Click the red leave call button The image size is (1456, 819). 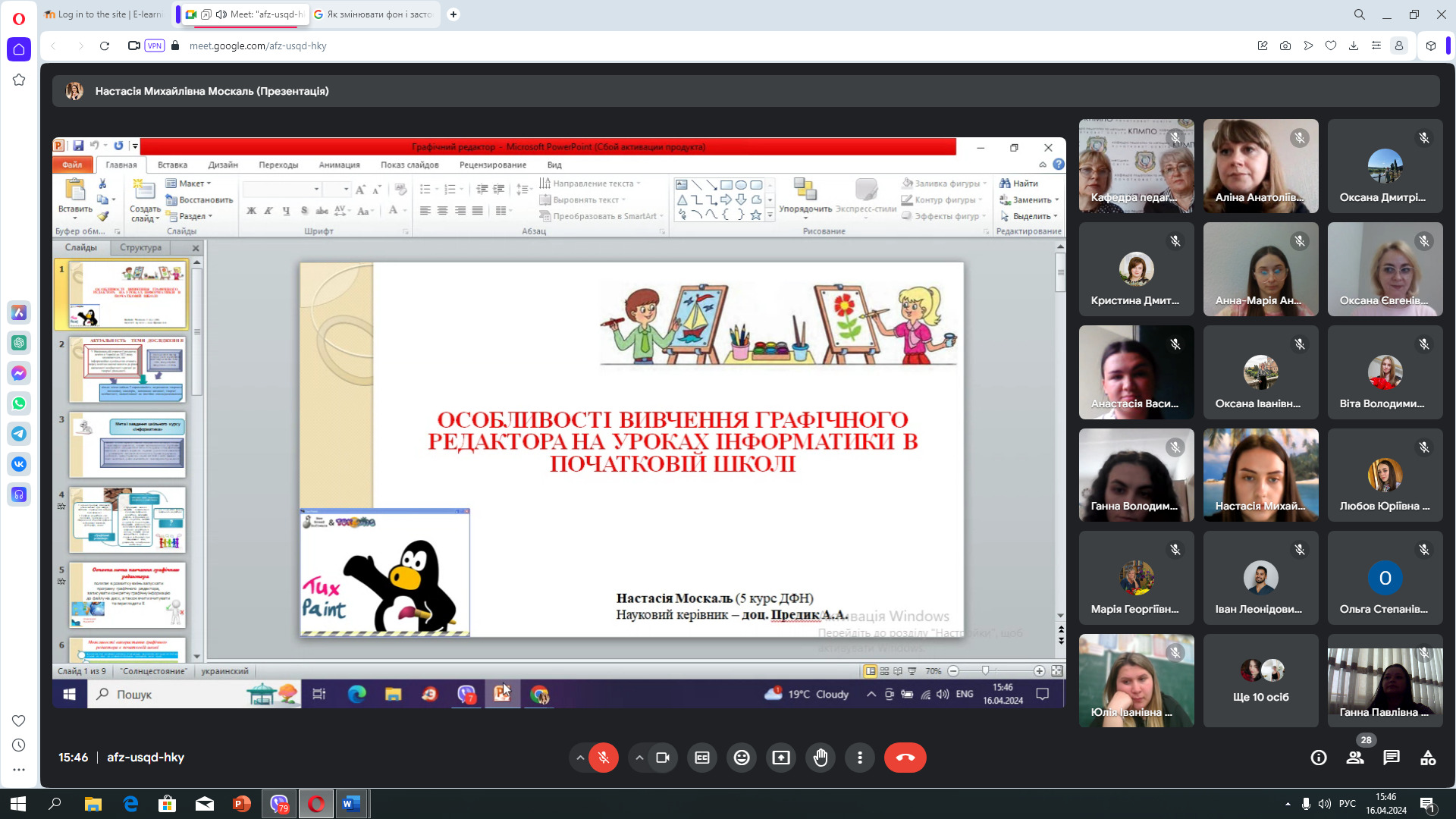point(905,758)
